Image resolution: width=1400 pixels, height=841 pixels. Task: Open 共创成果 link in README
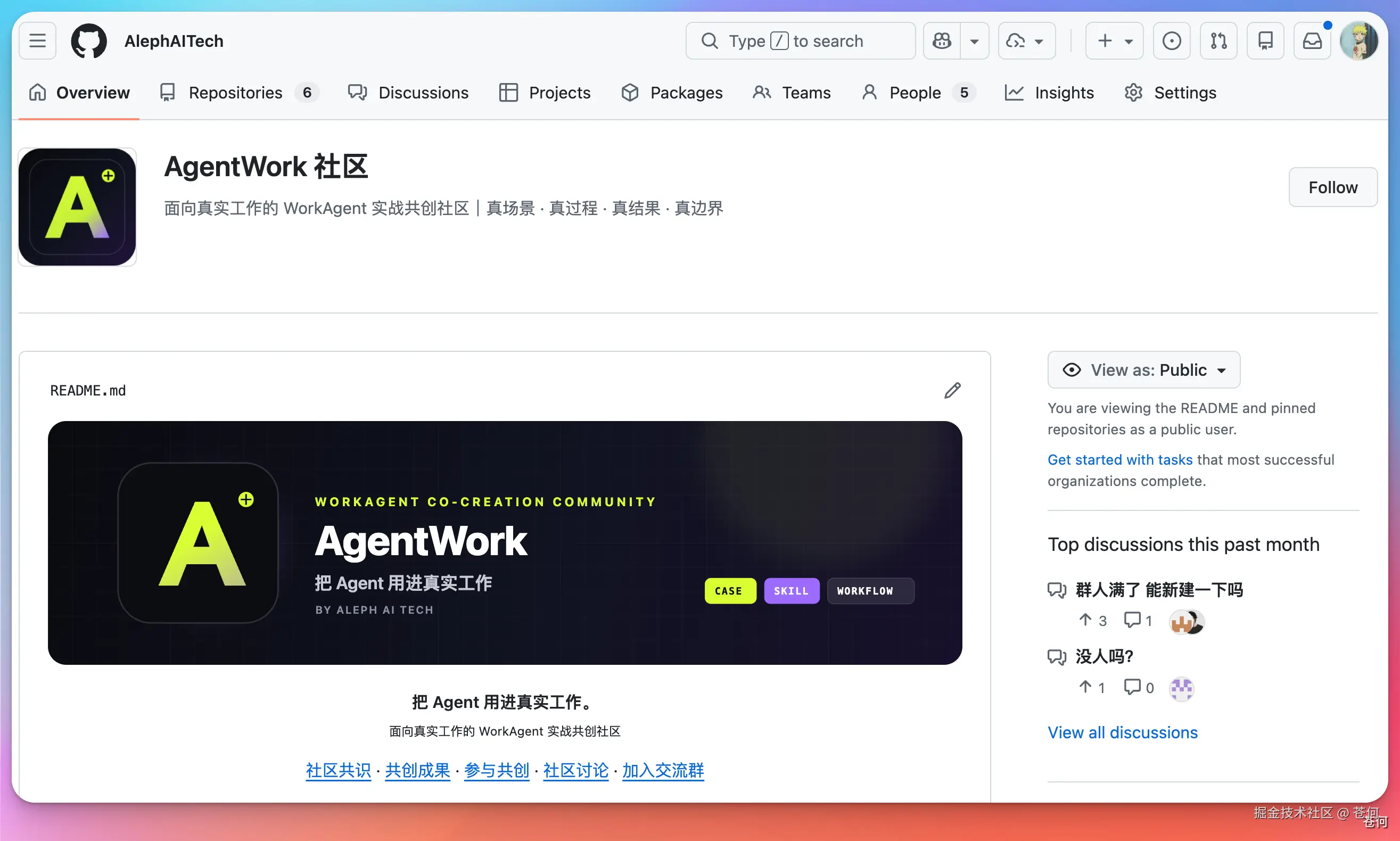(417, 771)
